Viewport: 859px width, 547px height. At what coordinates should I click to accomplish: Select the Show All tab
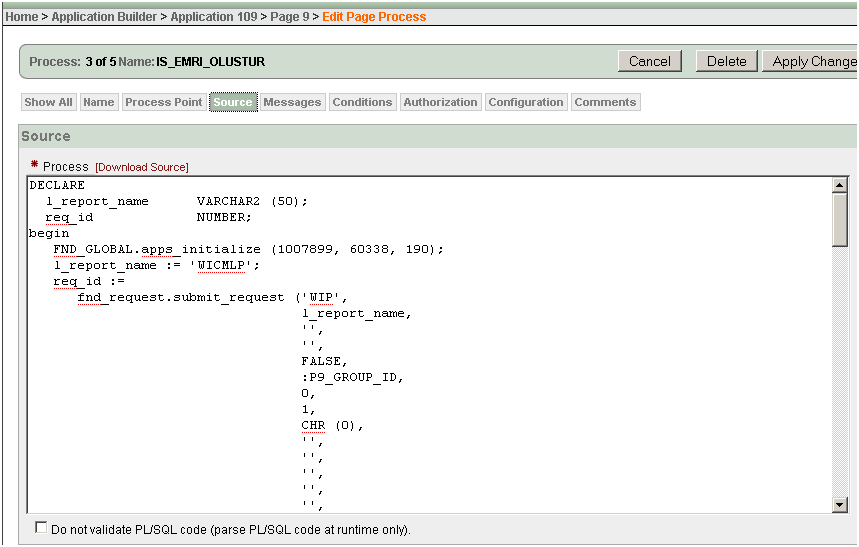coord(48,102)
